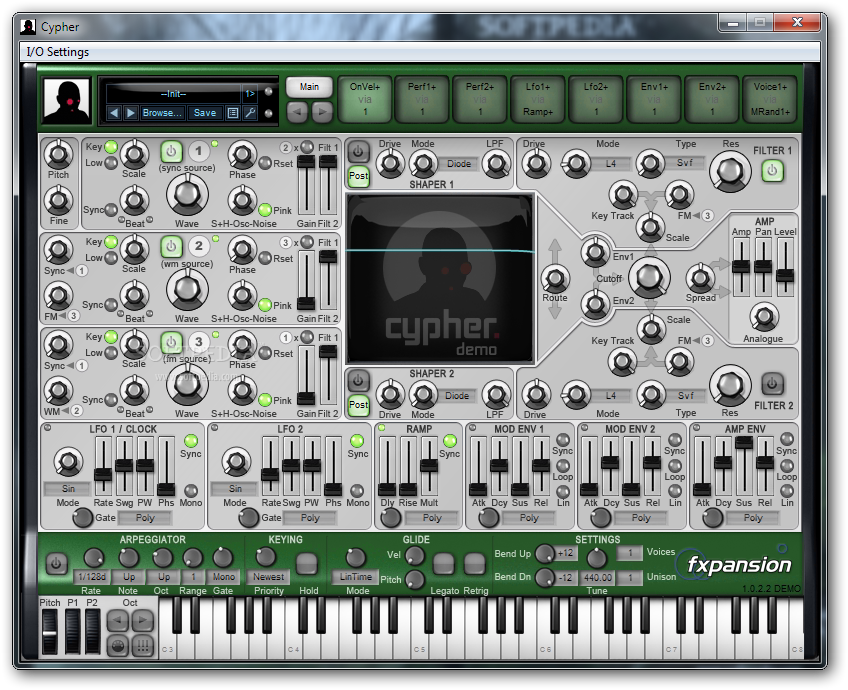
Task: Open the OnVel+ modulation slot
Action: point(365,99)
